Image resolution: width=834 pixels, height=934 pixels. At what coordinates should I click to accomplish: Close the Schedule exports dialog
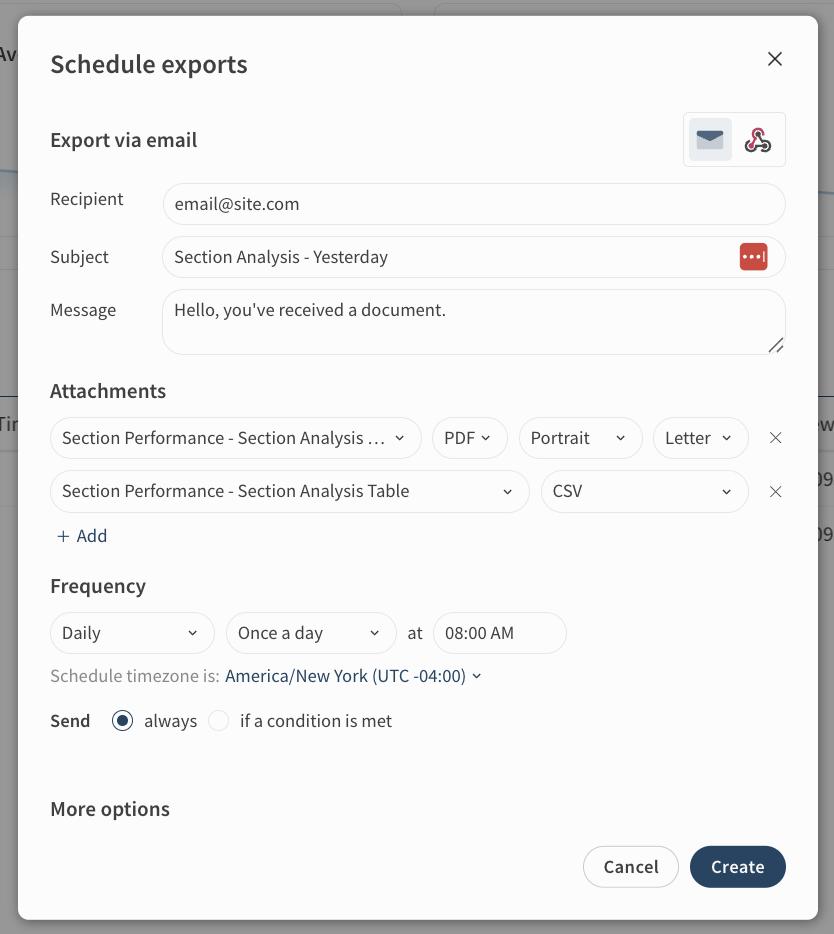[774, 59]
